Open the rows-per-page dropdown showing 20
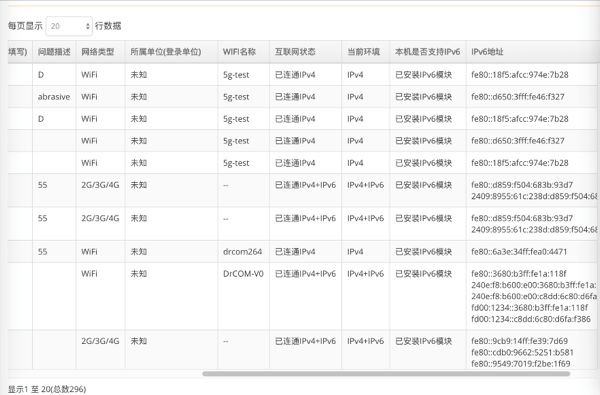Viewport: 600px width, 395px height. (69, 26)
